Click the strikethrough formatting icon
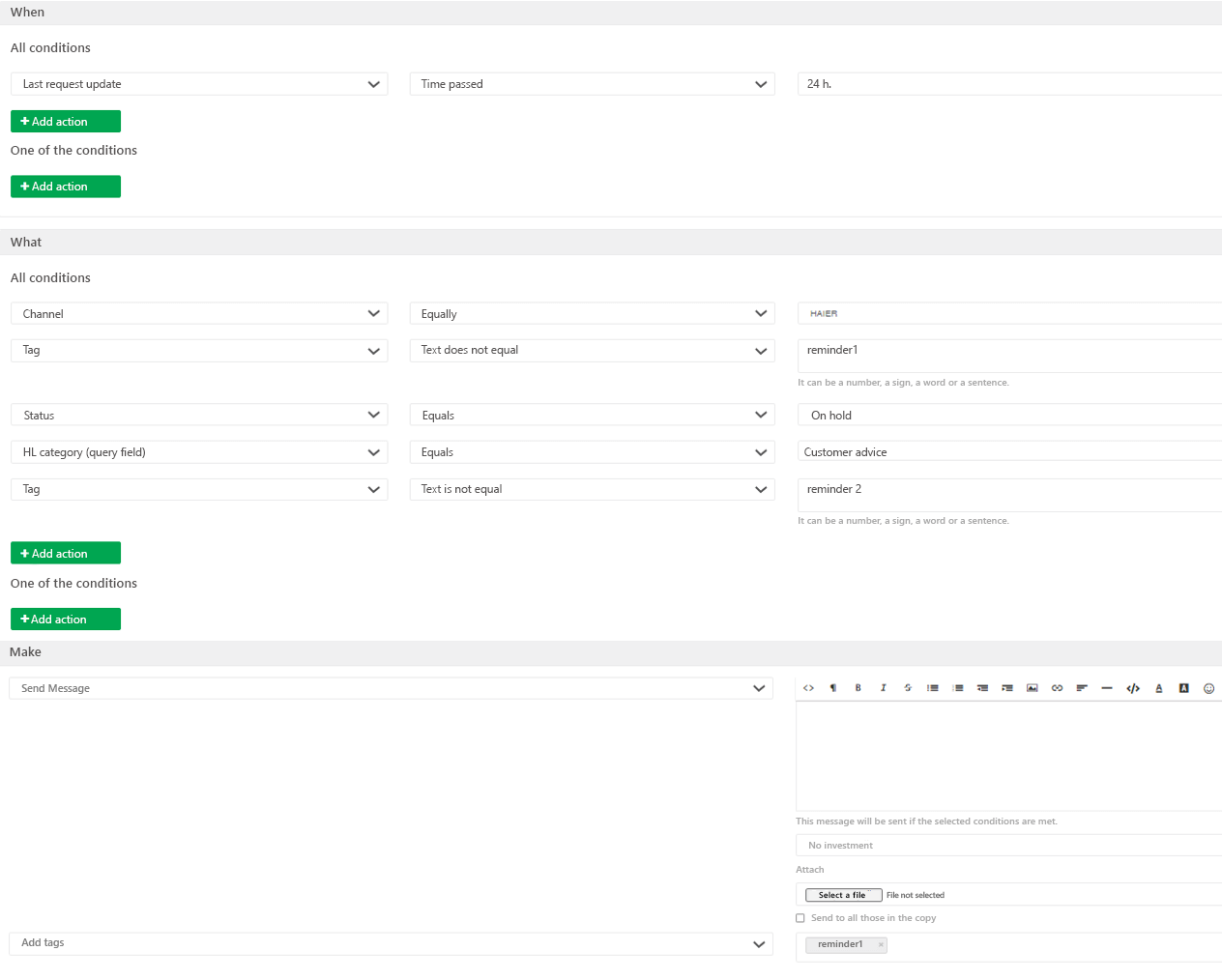This screenshot has height=980, width=1222. tap(908, 688)
